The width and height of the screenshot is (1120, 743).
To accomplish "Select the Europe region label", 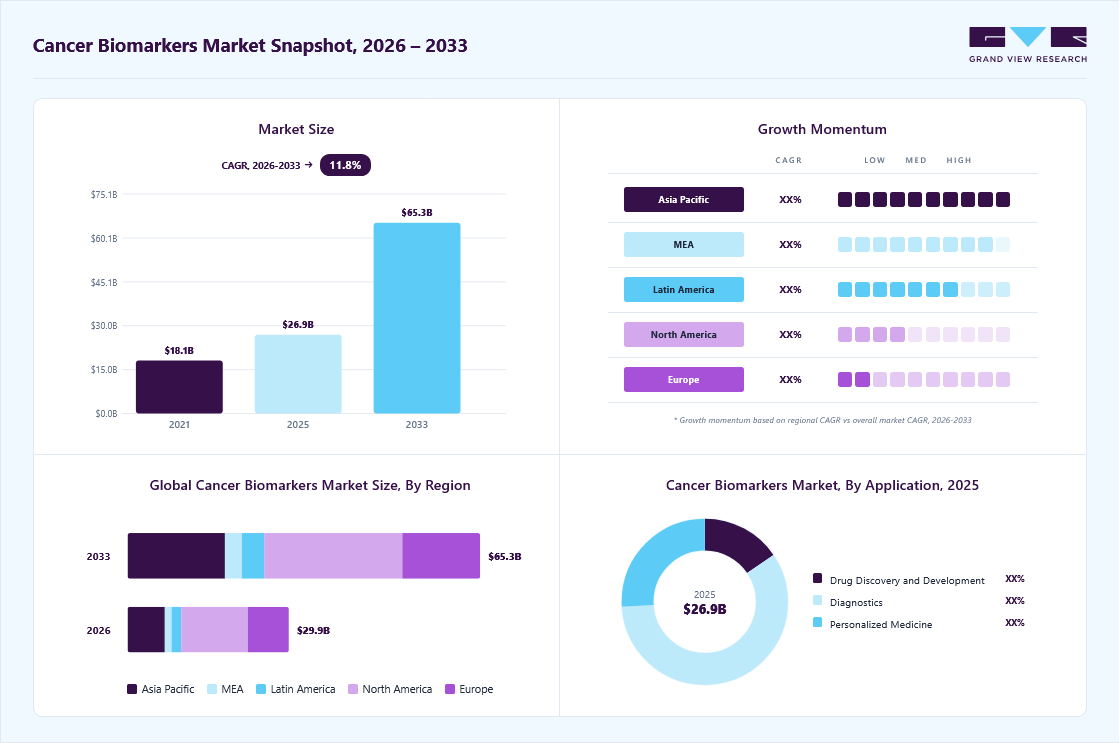I will click(684, 379).
